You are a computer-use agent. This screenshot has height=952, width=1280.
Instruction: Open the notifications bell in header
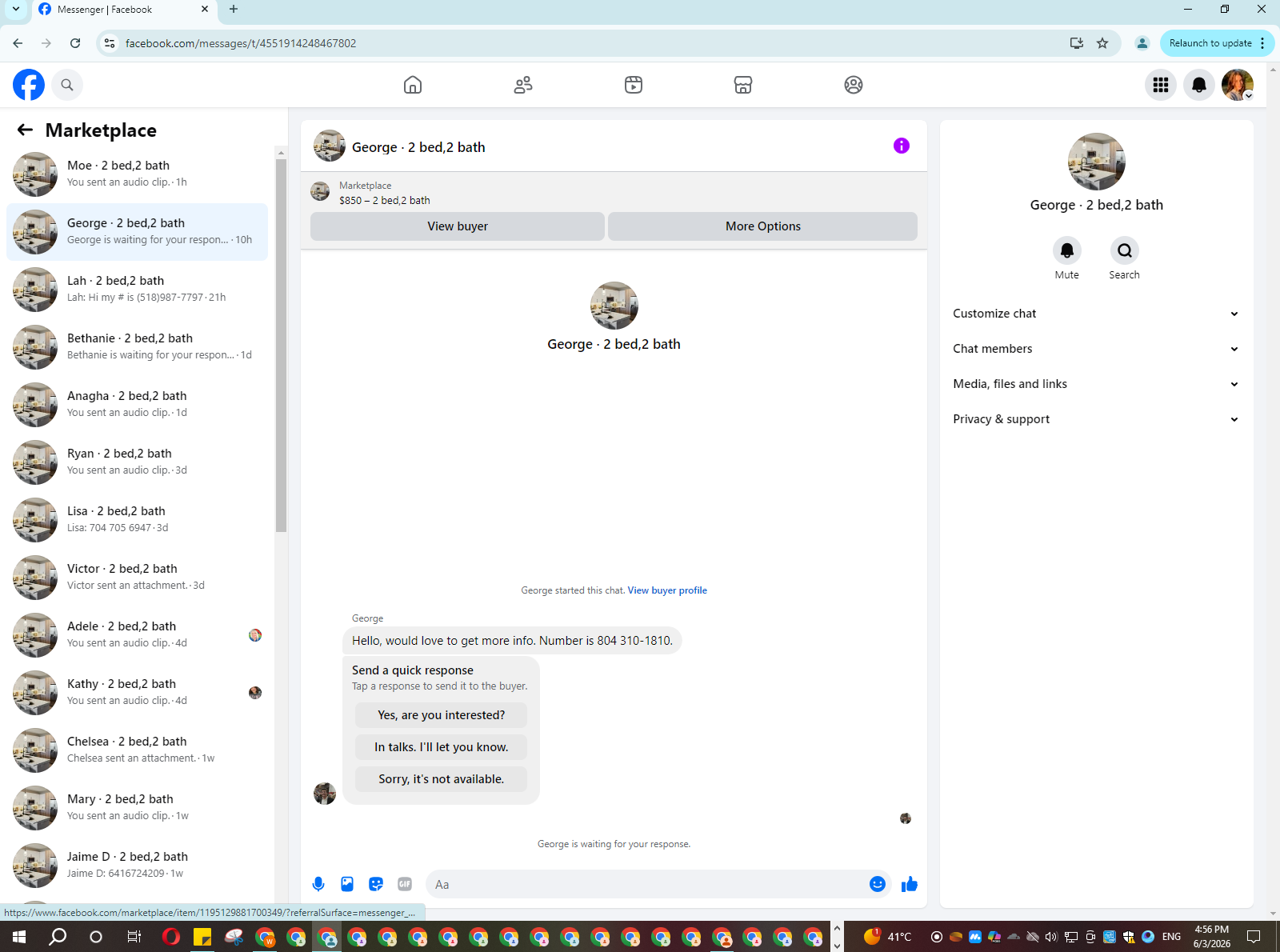click(1199, 85)
